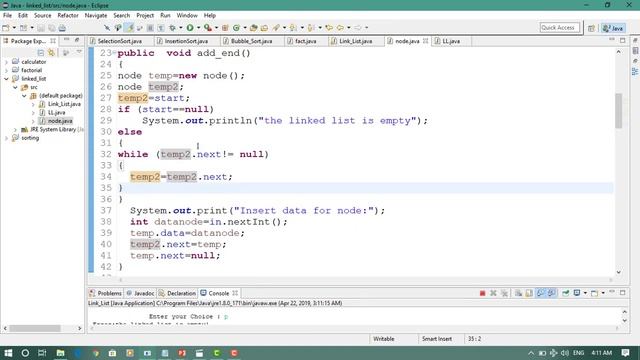Open the Run button dropdown arrow

point(198,28)
